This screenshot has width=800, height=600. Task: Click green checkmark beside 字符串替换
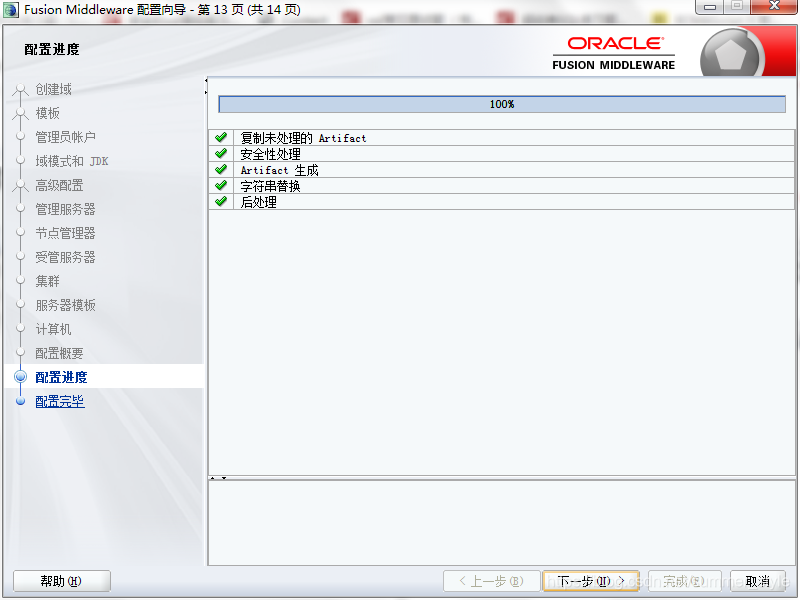pos(221,185)
